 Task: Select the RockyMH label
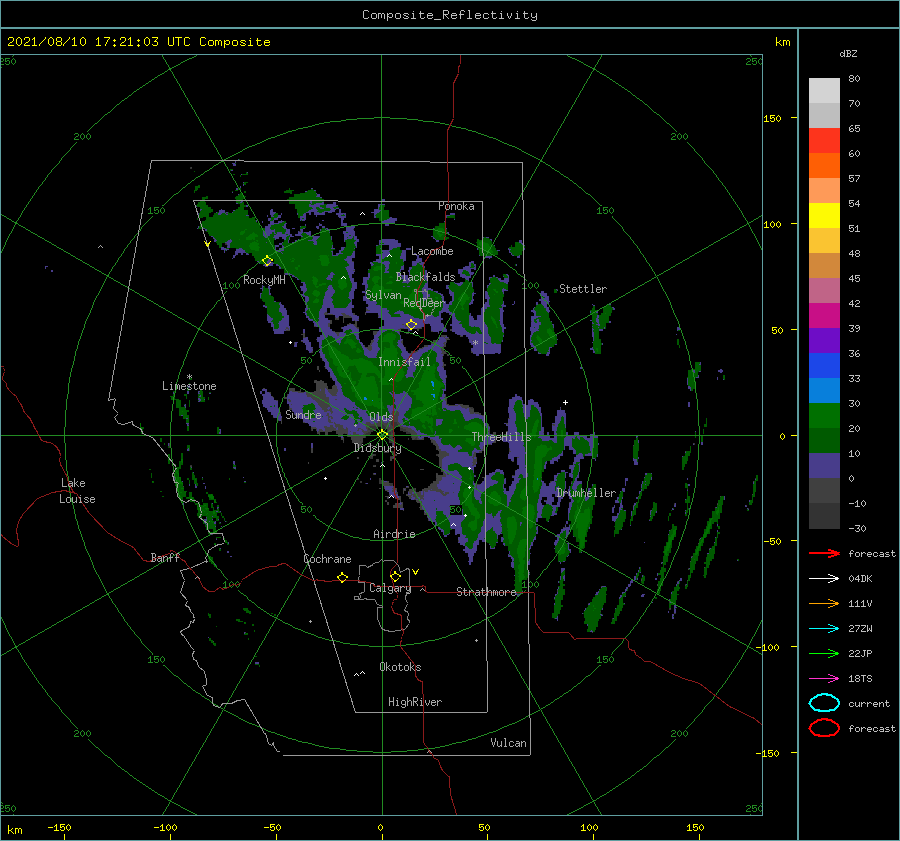tap(264, 280)
